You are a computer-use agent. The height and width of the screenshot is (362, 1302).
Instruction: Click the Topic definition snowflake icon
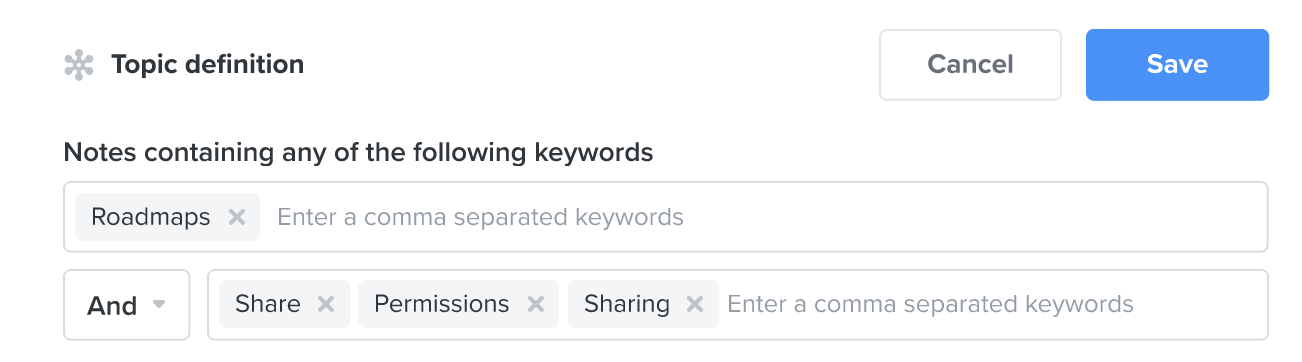coord(79,65)
